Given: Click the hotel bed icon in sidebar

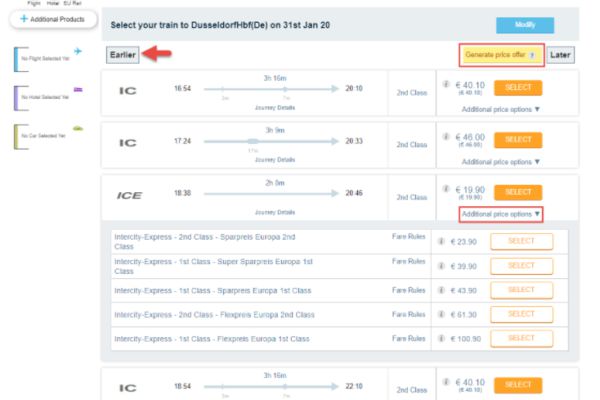Looking at the screenshot, I should pyautogui.click(x=78, y=90).
